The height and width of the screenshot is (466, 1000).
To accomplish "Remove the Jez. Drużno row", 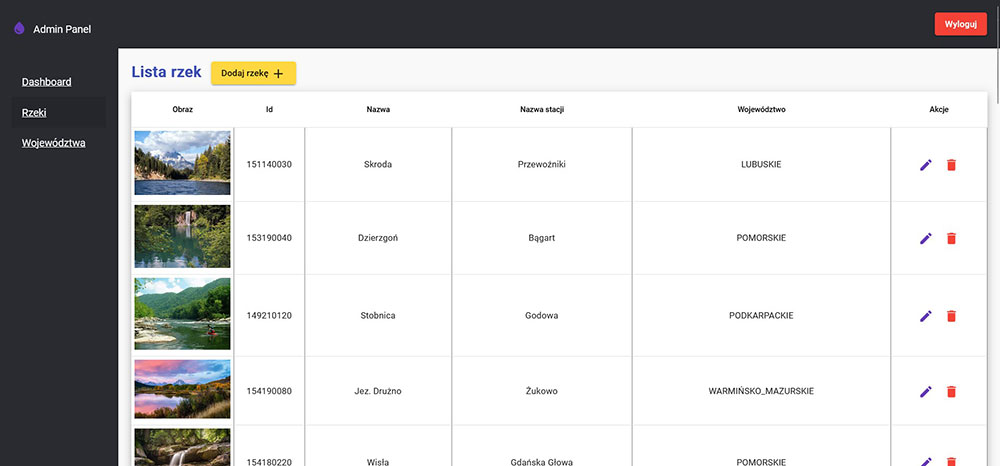I will 951,391.
